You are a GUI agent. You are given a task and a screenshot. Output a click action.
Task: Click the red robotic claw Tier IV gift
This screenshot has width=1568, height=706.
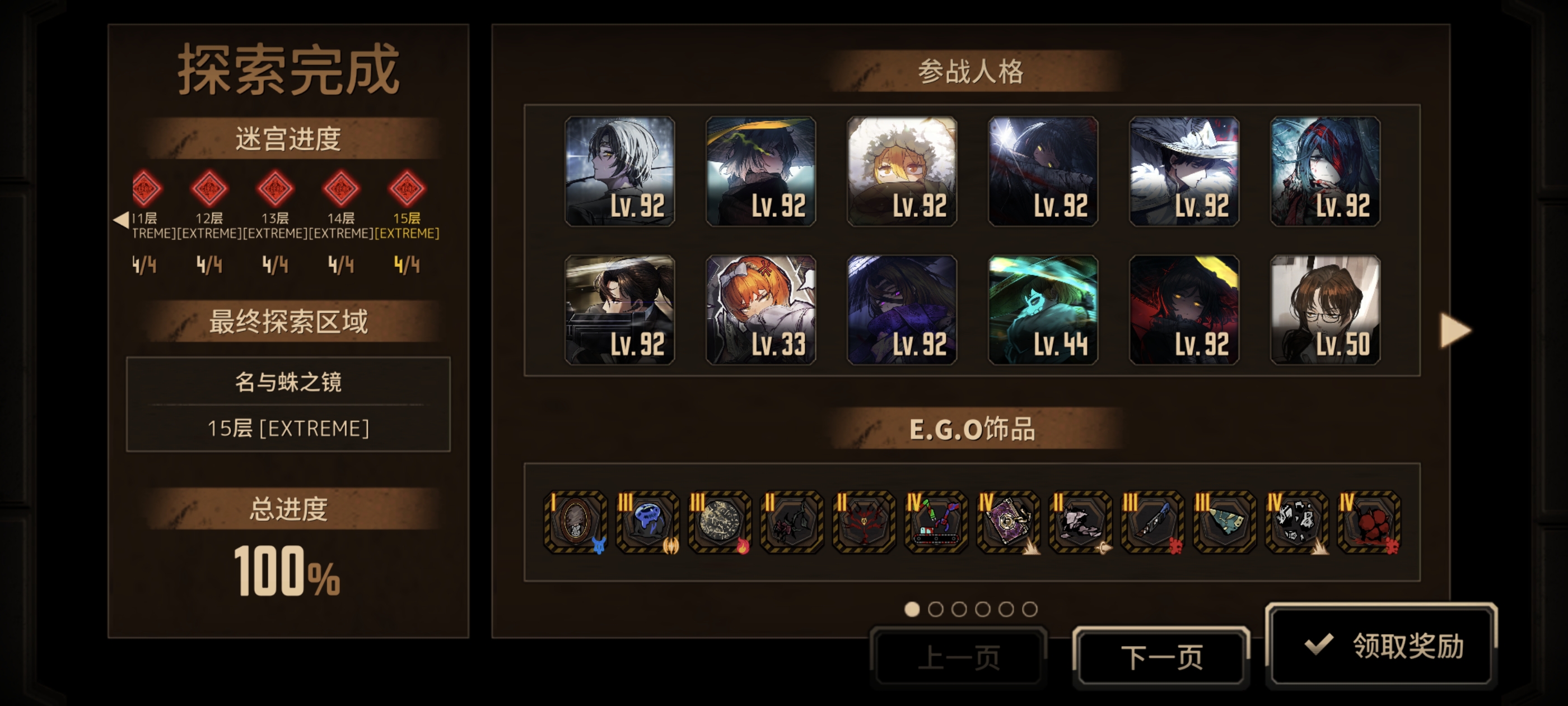click(936, 522)
